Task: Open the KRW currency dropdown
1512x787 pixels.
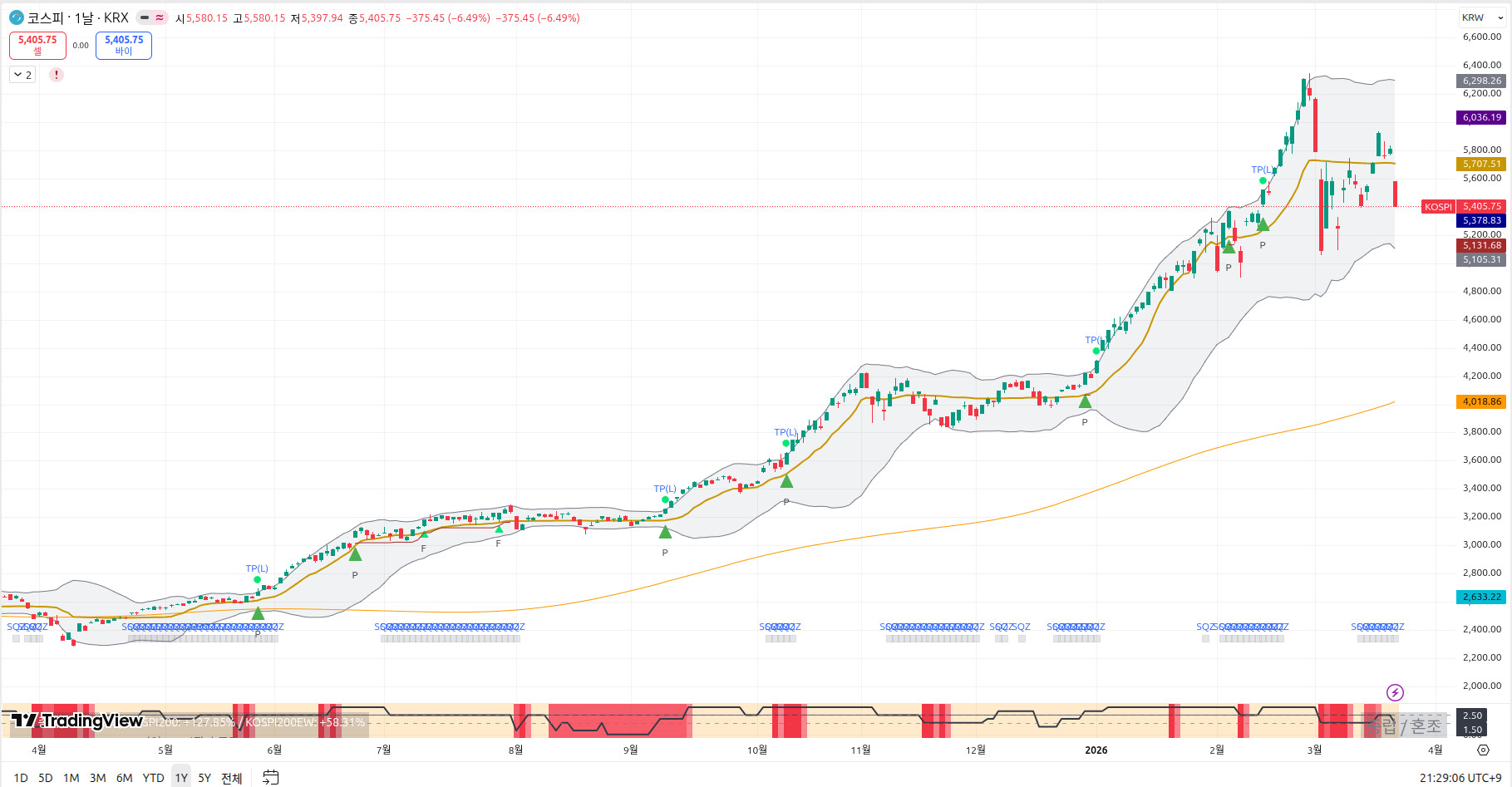Action: pos(1482,17)
